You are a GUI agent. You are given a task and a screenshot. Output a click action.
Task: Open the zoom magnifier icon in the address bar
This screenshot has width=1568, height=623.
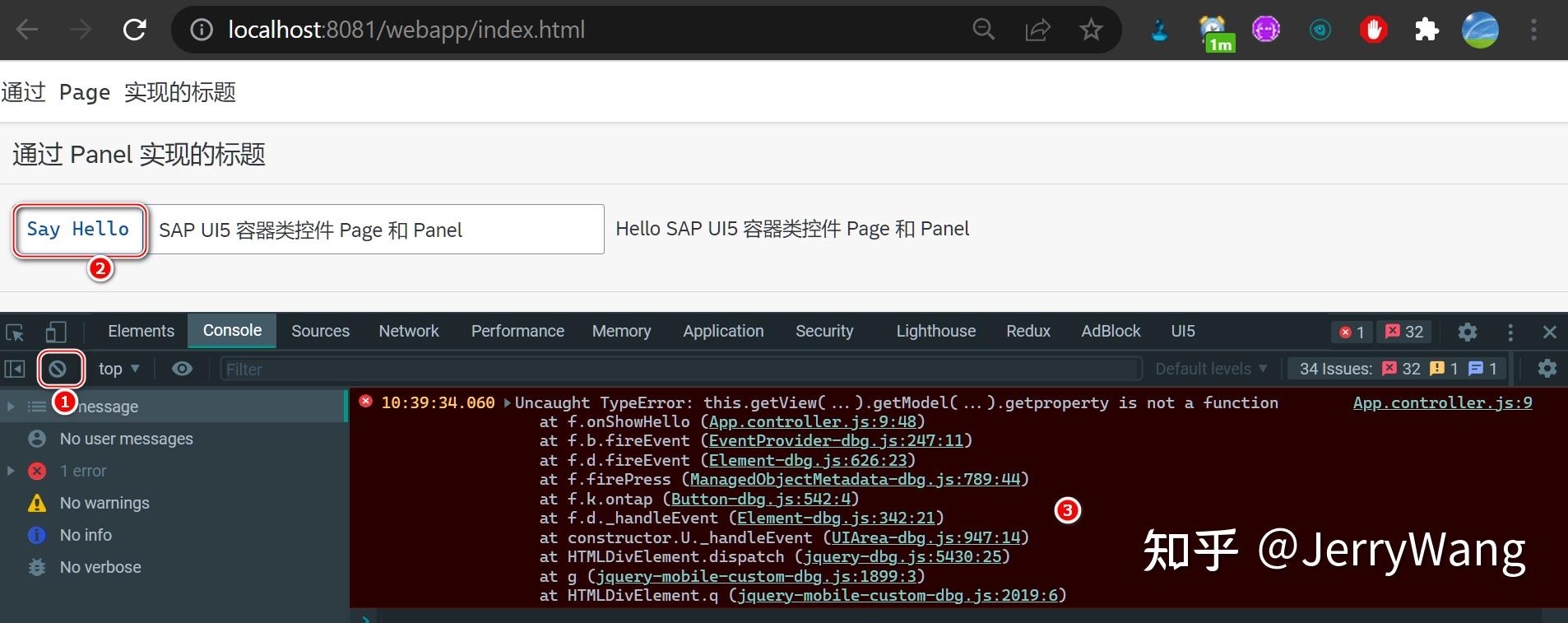pos(984,30)
